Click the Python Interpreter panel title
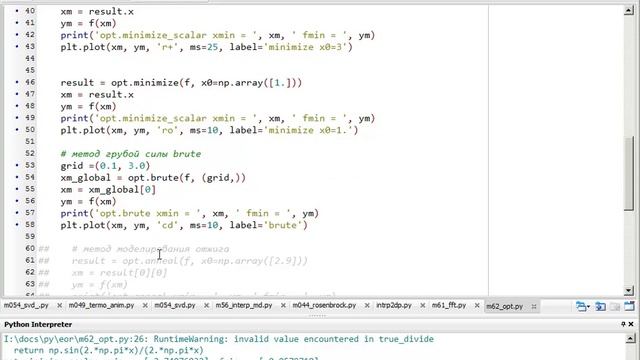 [x=38, y=324]
